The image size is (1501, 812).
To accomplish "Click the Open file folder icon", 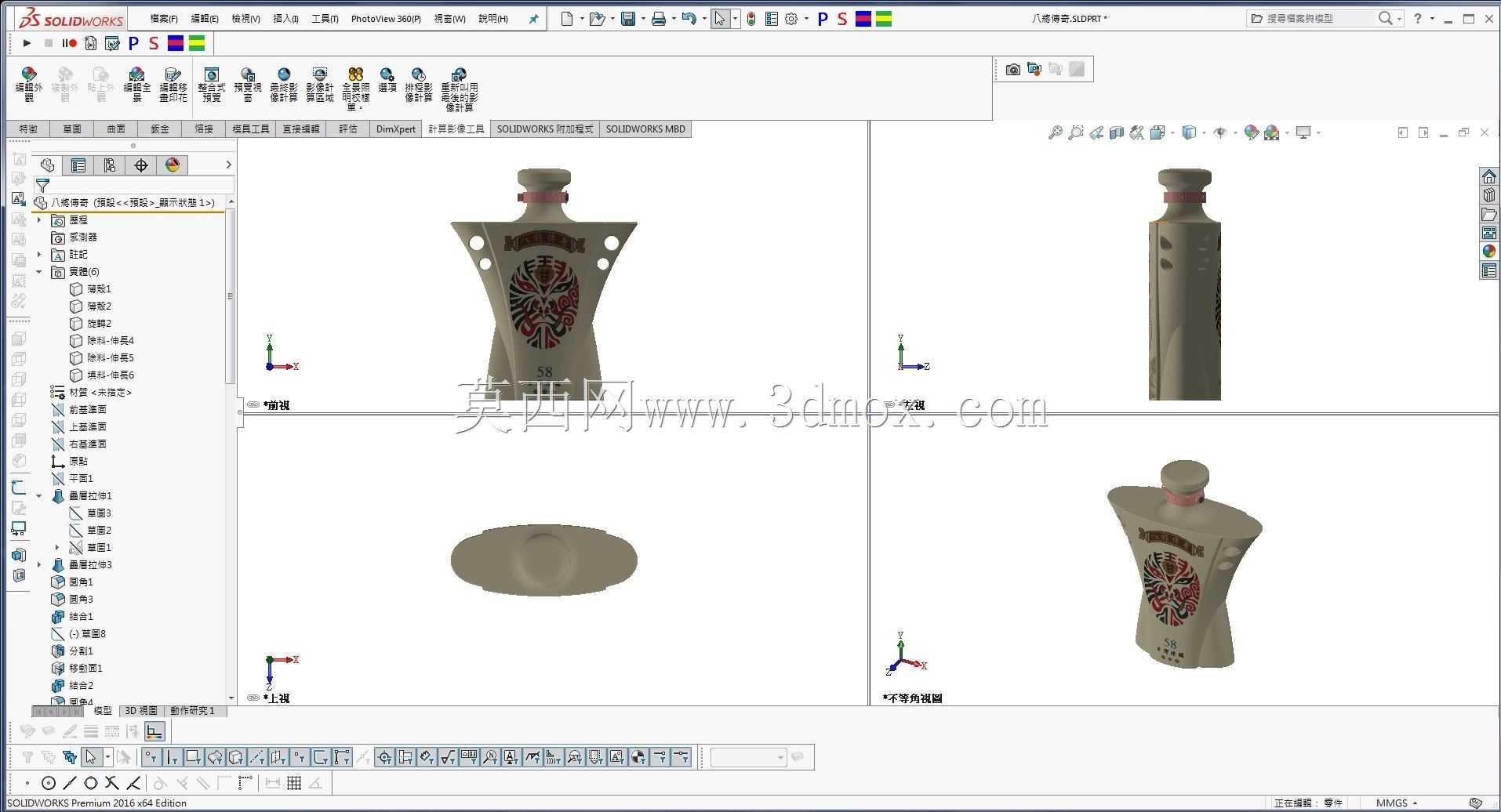I will [597, 19].
